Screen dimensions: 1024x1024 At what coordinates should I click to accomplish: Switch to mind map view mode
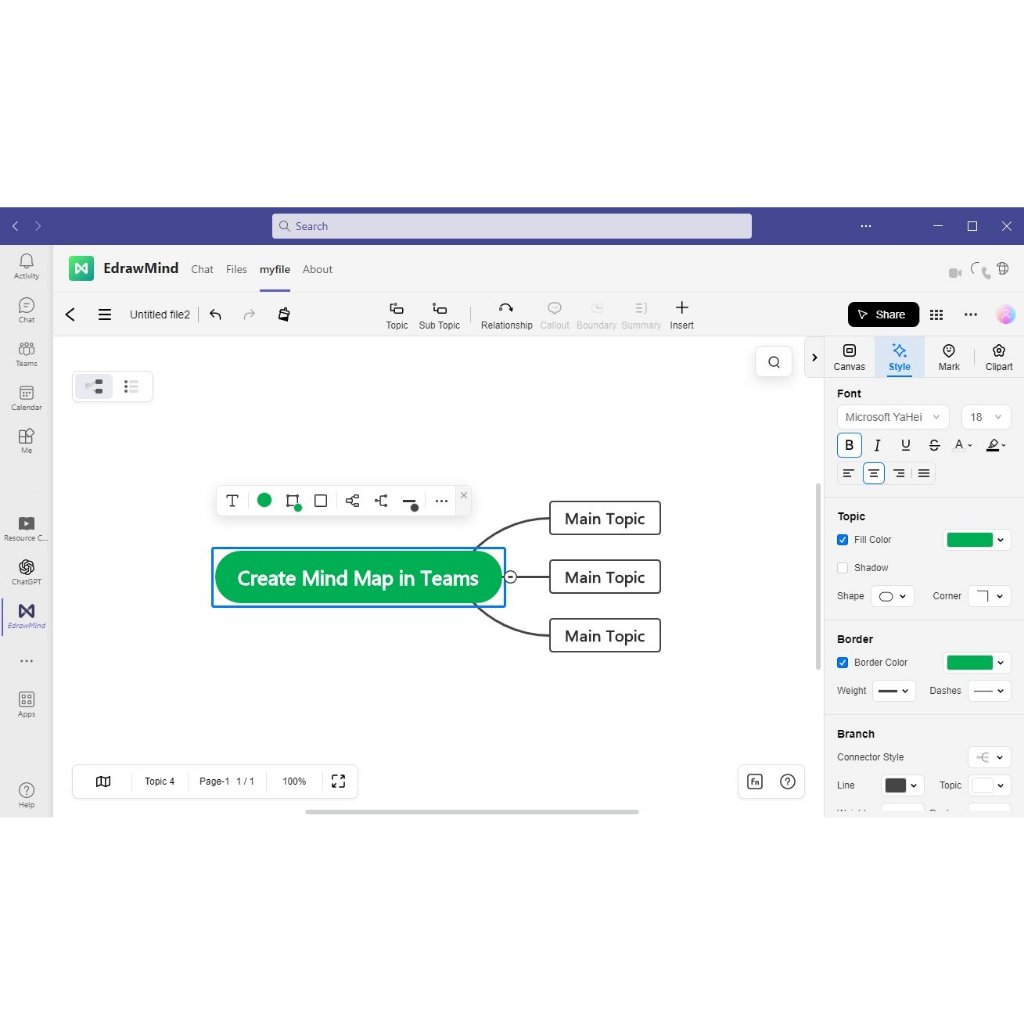pos(94,387)
